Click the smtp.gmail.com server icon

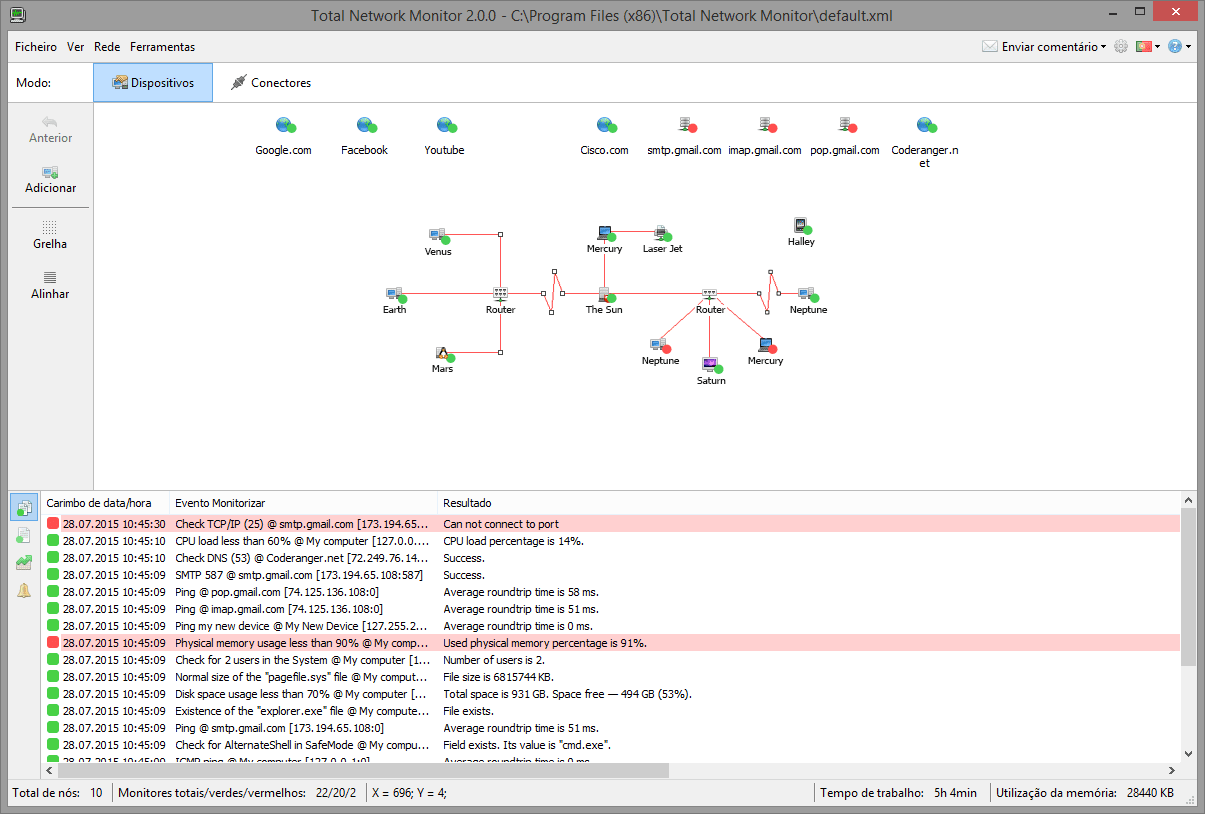(686, 125)
